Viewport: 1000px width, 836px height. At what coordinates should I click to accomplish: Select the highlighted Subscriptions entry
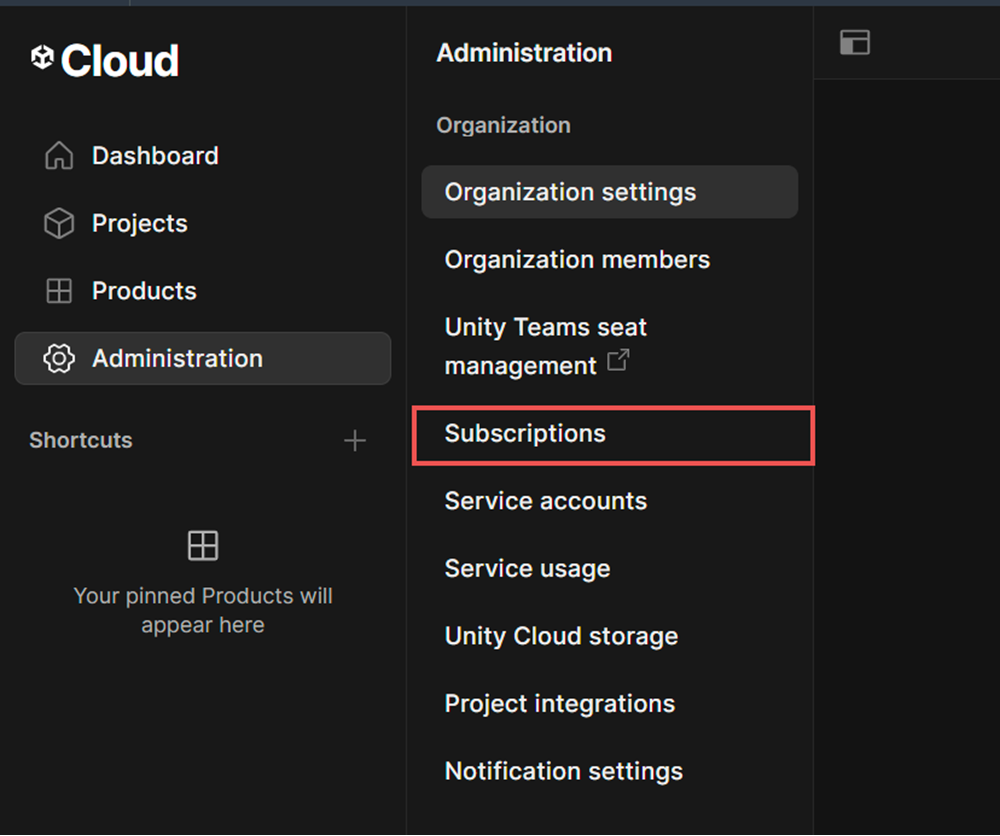pyautogui.click(x=525, y=434)
